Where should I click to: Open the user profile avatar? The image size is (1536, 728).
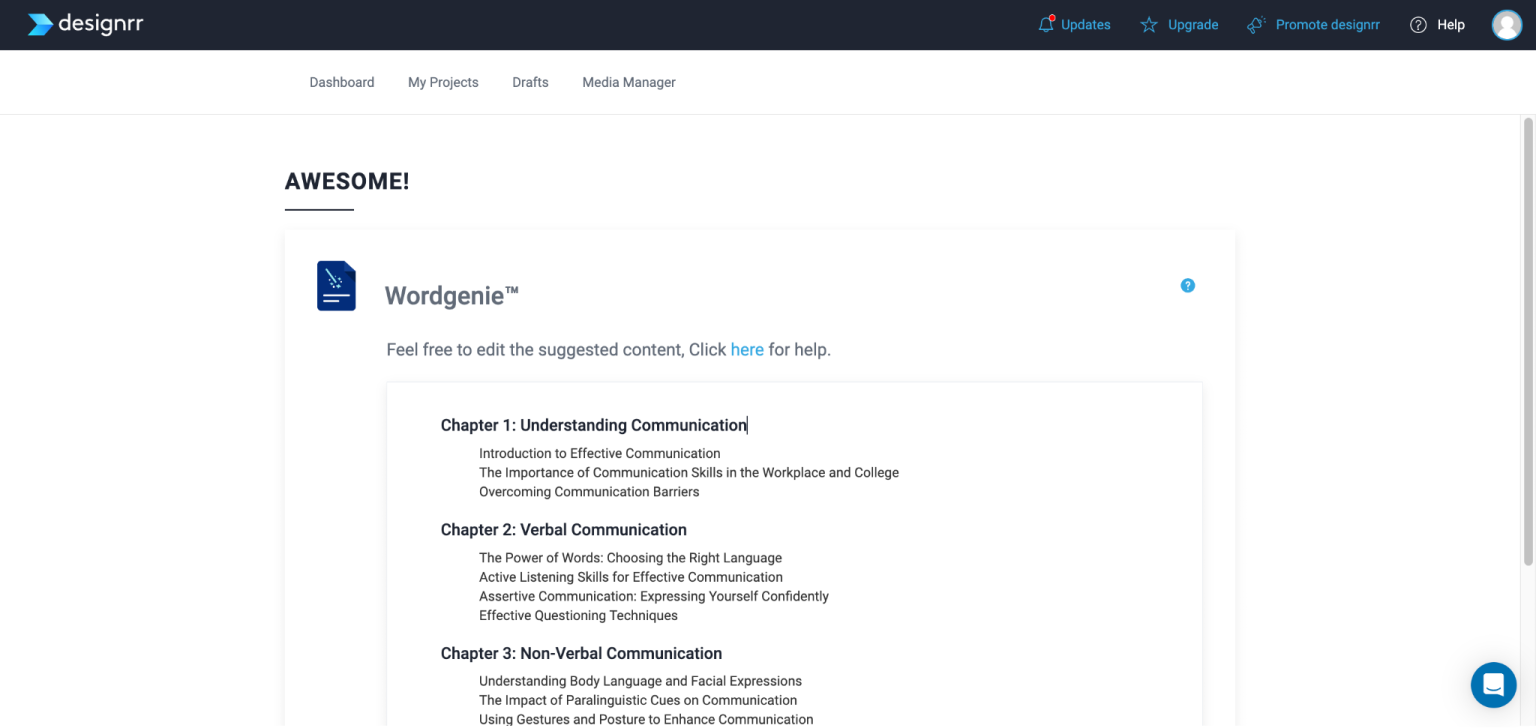click(x=1507, y=25)
